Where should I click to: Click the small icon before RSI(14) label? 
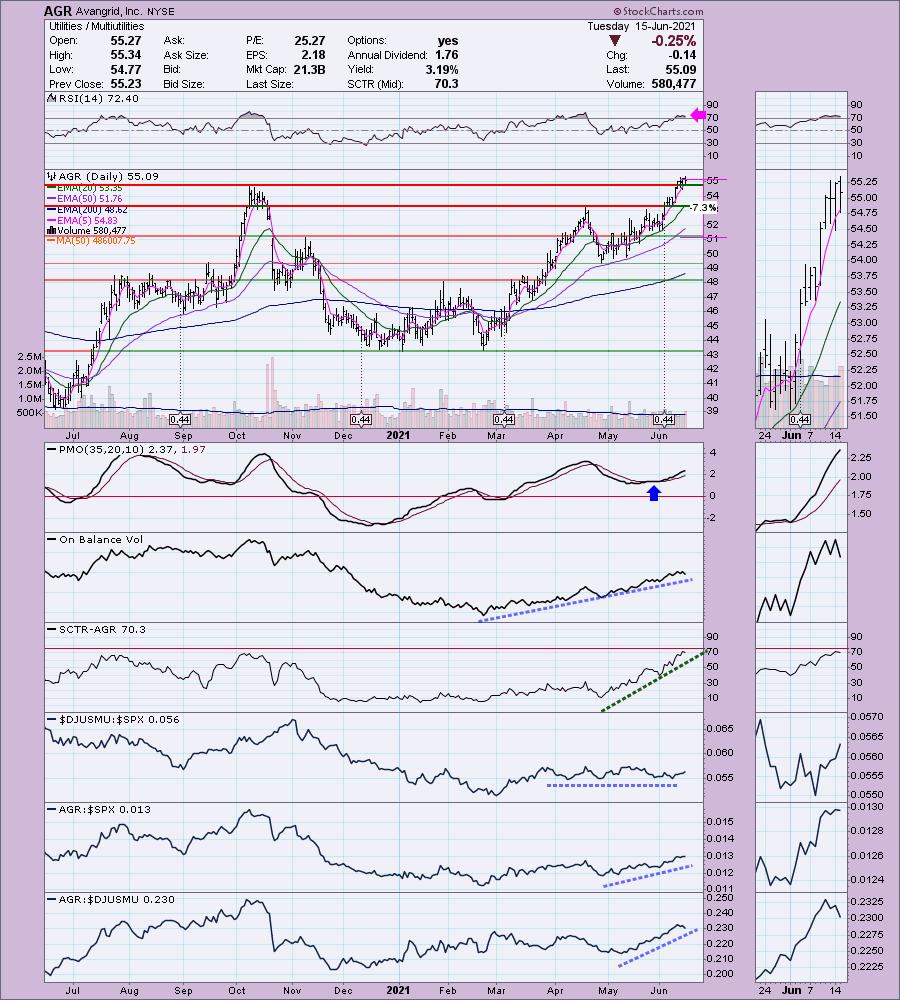[x=52, y=98]
